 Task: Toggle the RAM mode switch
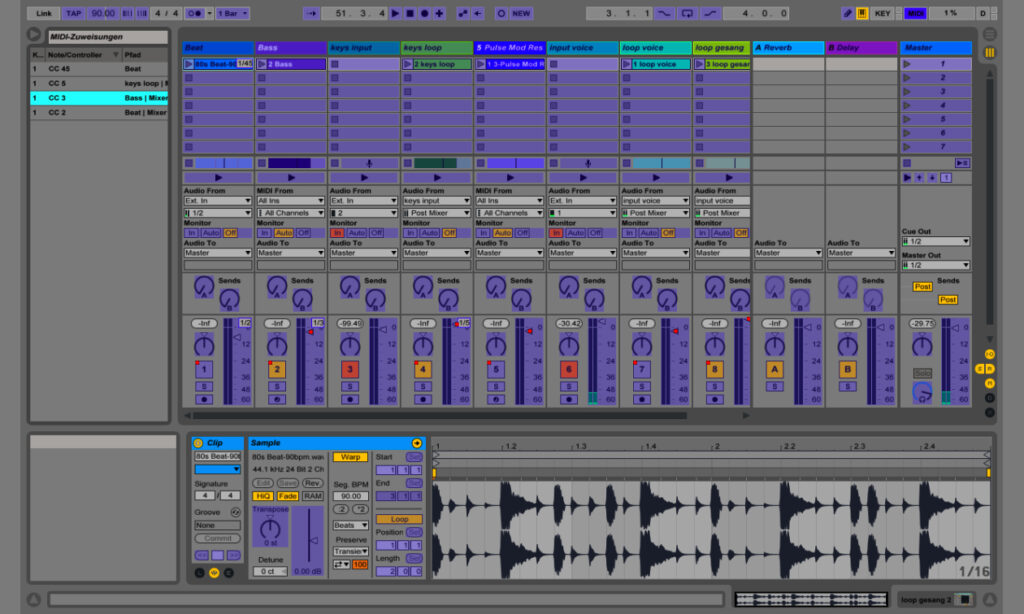[312, 496]
